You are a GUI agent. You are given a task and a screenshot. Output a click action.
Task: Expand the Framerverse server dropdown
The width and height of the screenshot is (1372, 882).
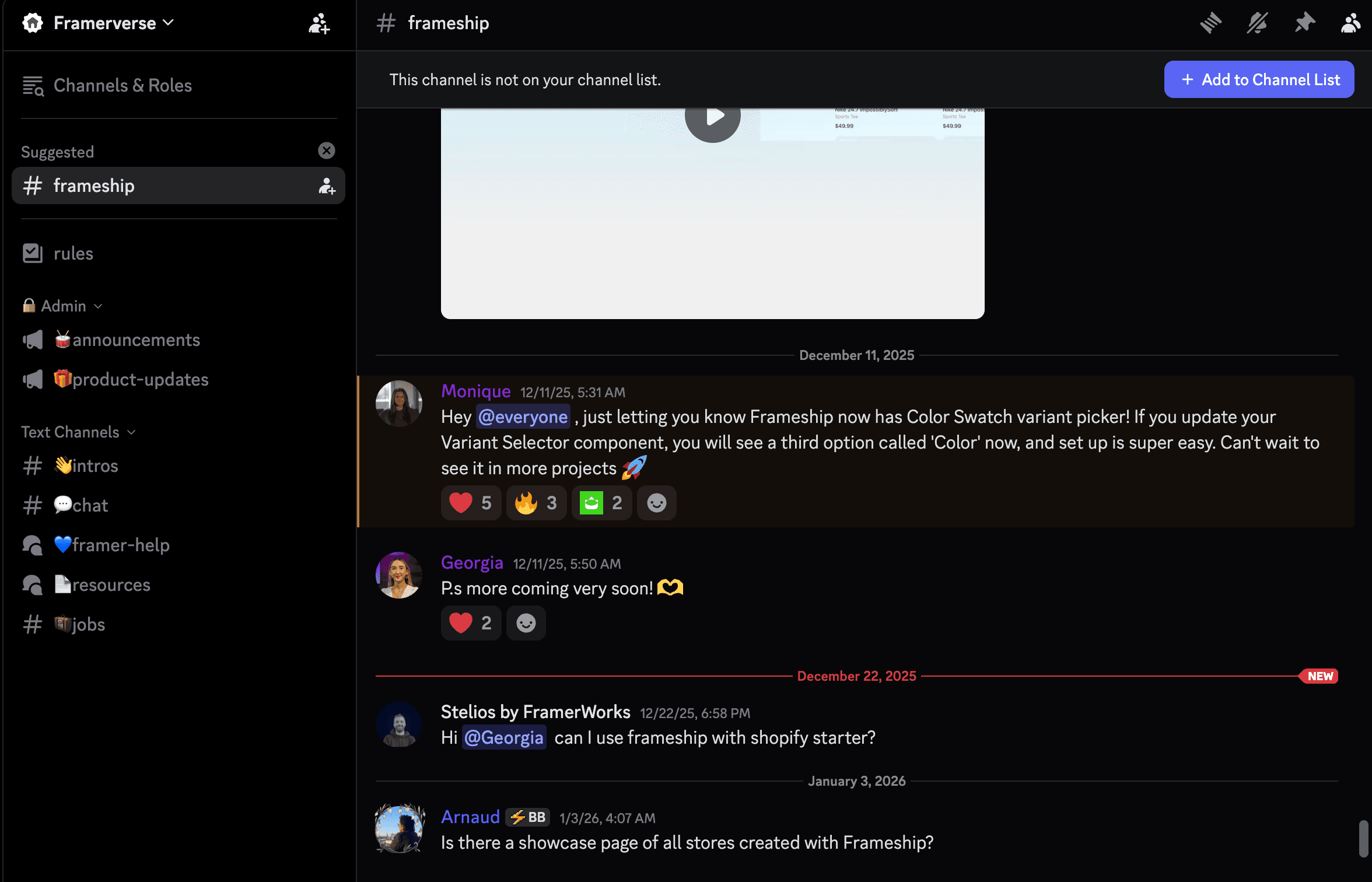(169, 23)
